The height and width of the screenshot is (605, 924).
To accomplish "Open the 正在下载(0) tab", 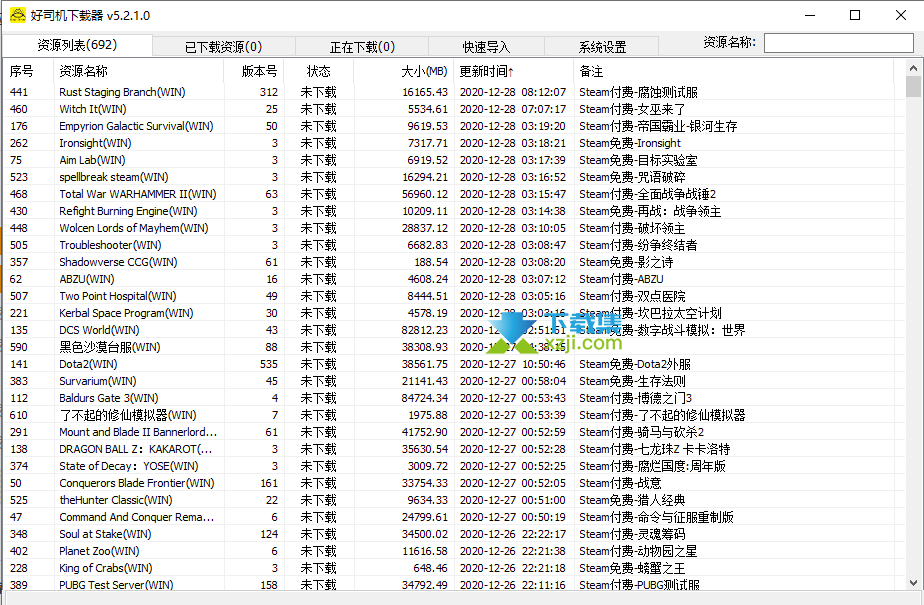I will [x=362, y=47].
